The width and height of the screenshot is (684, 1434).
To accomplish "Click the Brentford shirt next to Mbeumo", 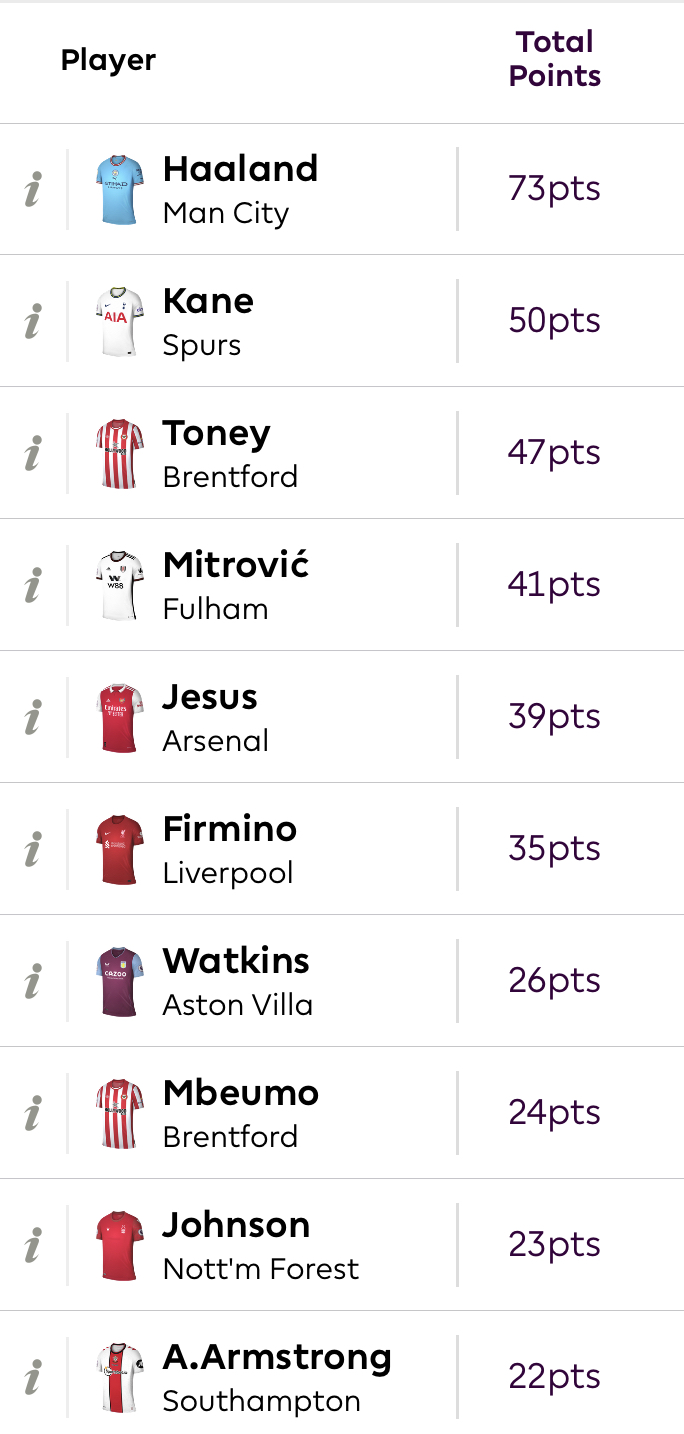I will click(119, 1112).
